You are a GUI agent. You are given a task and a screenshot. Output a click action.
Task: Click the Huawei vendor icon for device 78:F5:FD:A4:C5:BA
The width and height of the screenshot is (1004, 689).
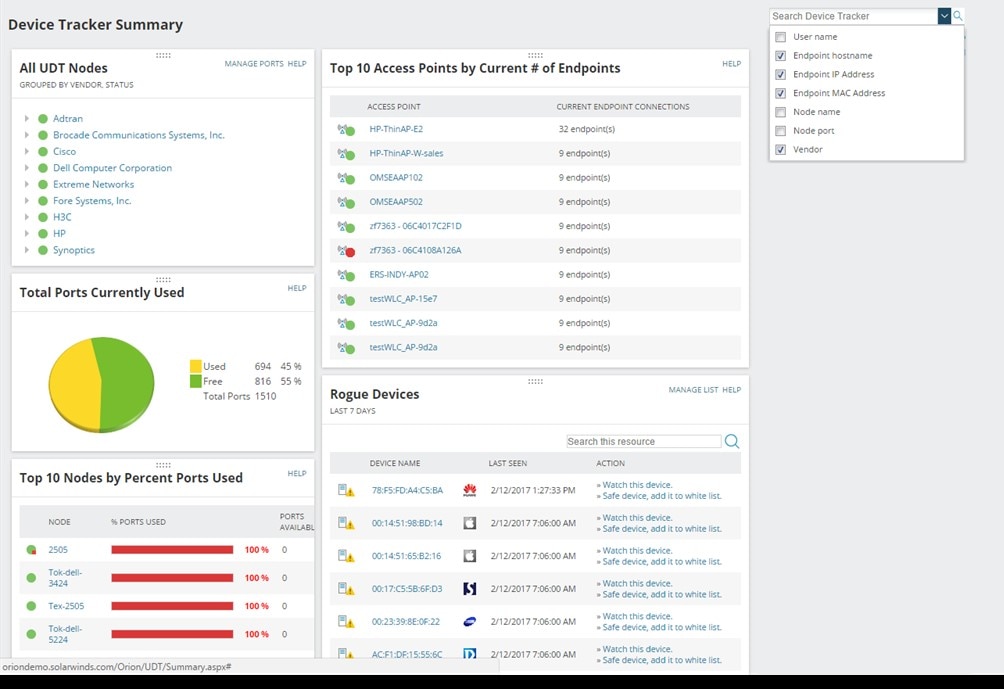[x=470, y=489]
